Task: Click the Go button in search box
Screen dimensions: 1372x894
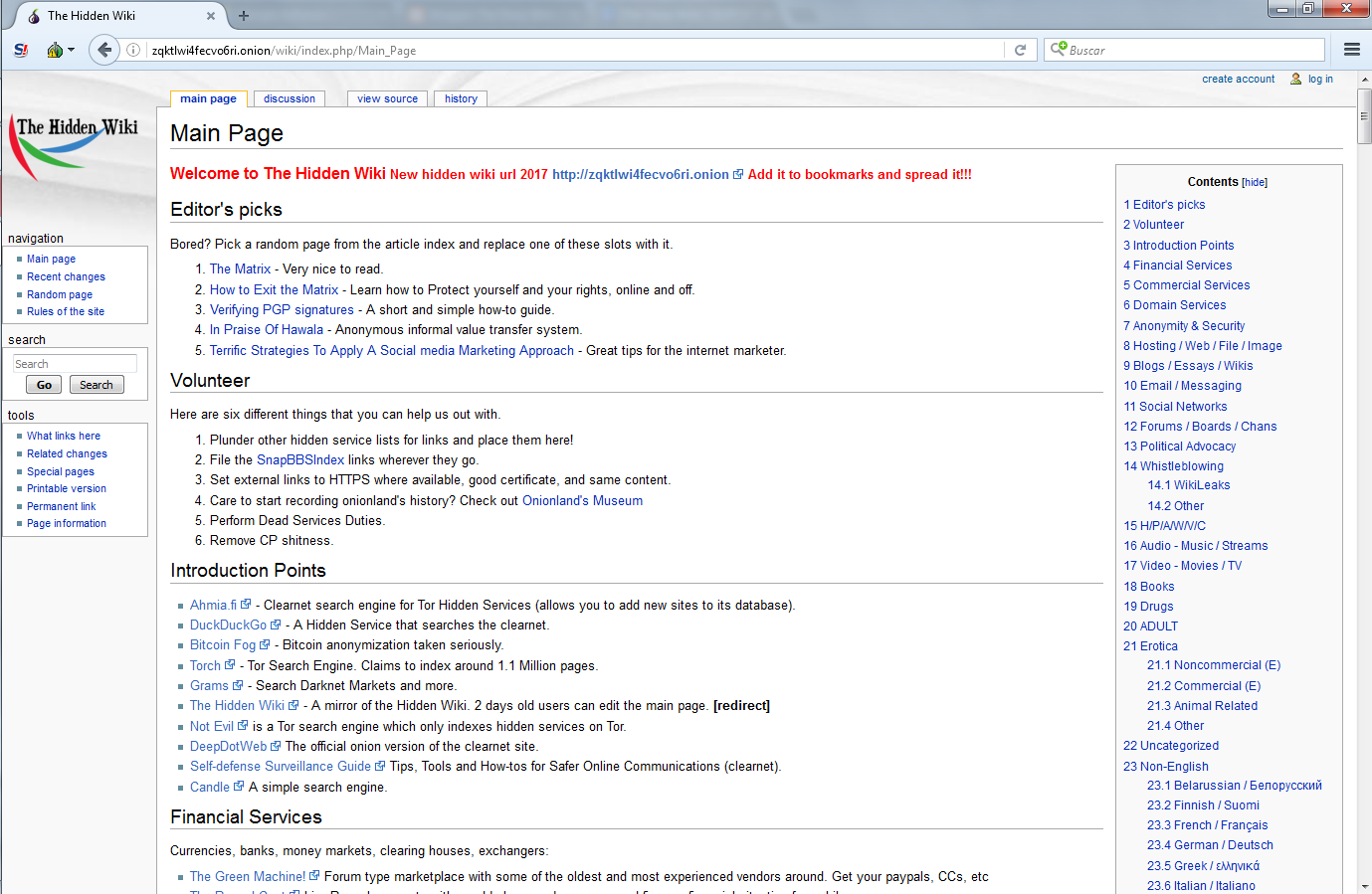Action: pos(44,385)
